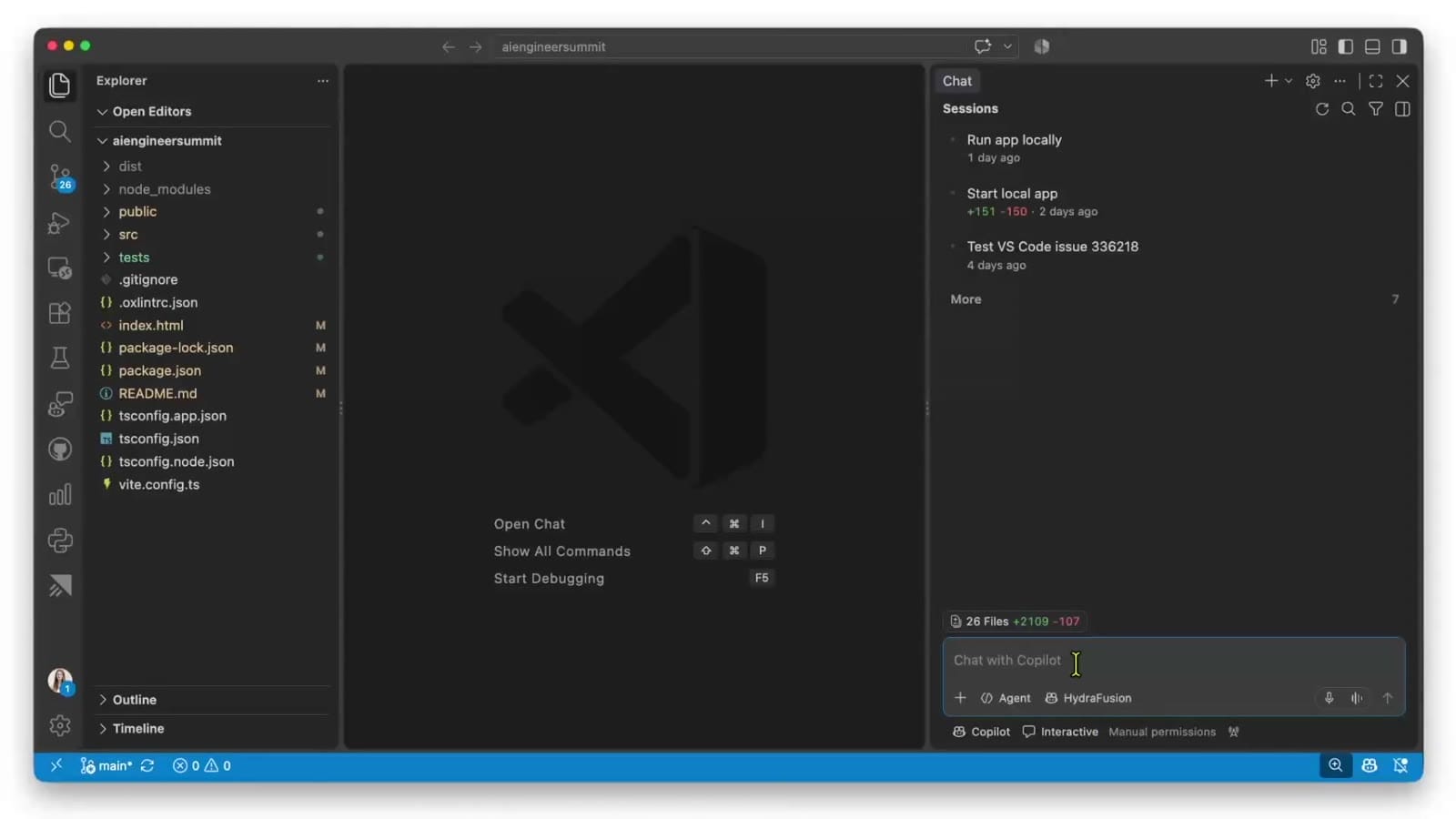Open the Extensions view
This screenshot has height=819, width=1456.
[59, 313]
